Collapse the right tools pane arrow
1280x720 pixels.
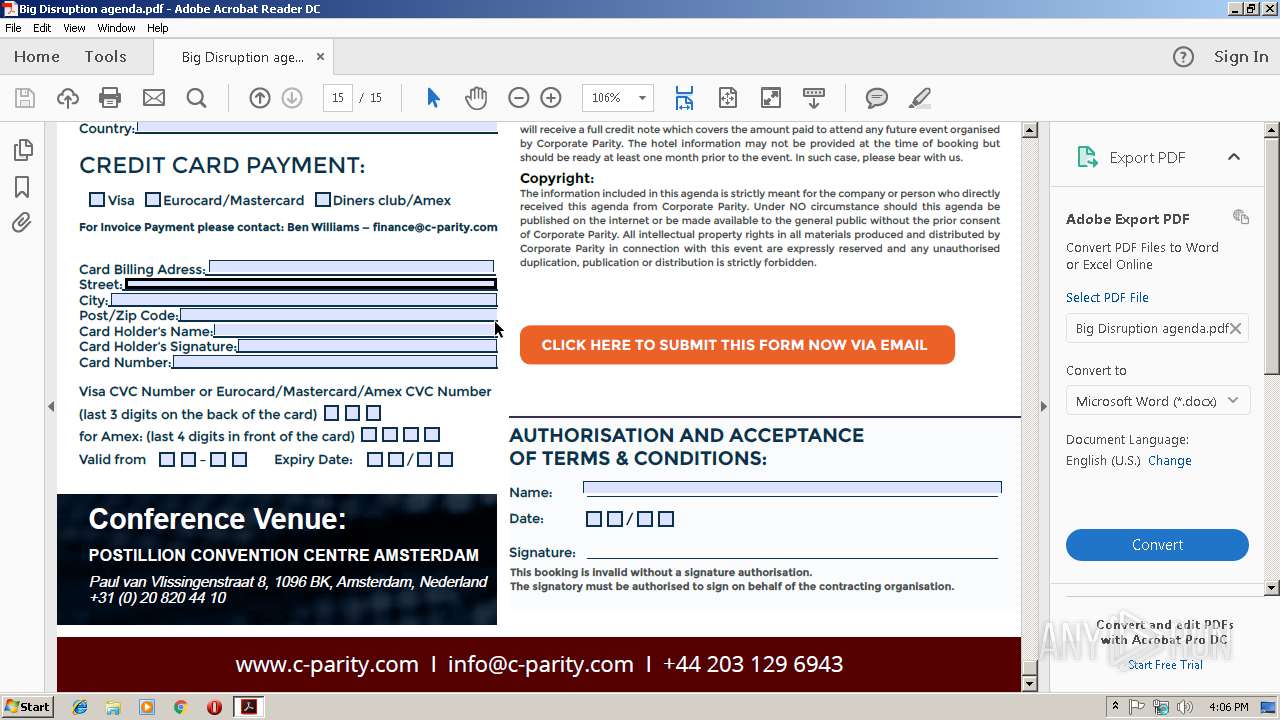pyautogui.click(x=1044, y=406)
